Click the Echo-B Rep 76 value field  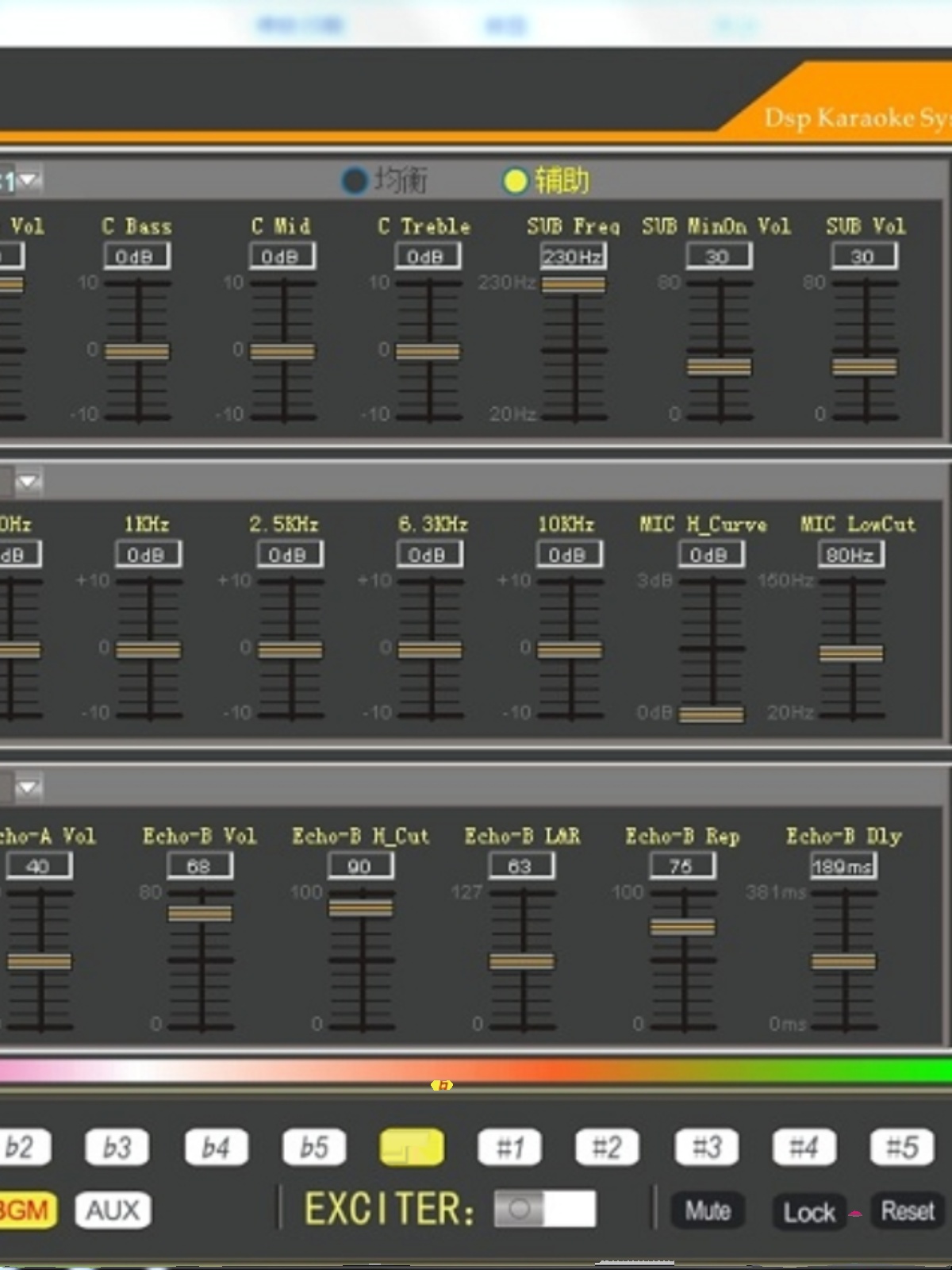[682, 865]
